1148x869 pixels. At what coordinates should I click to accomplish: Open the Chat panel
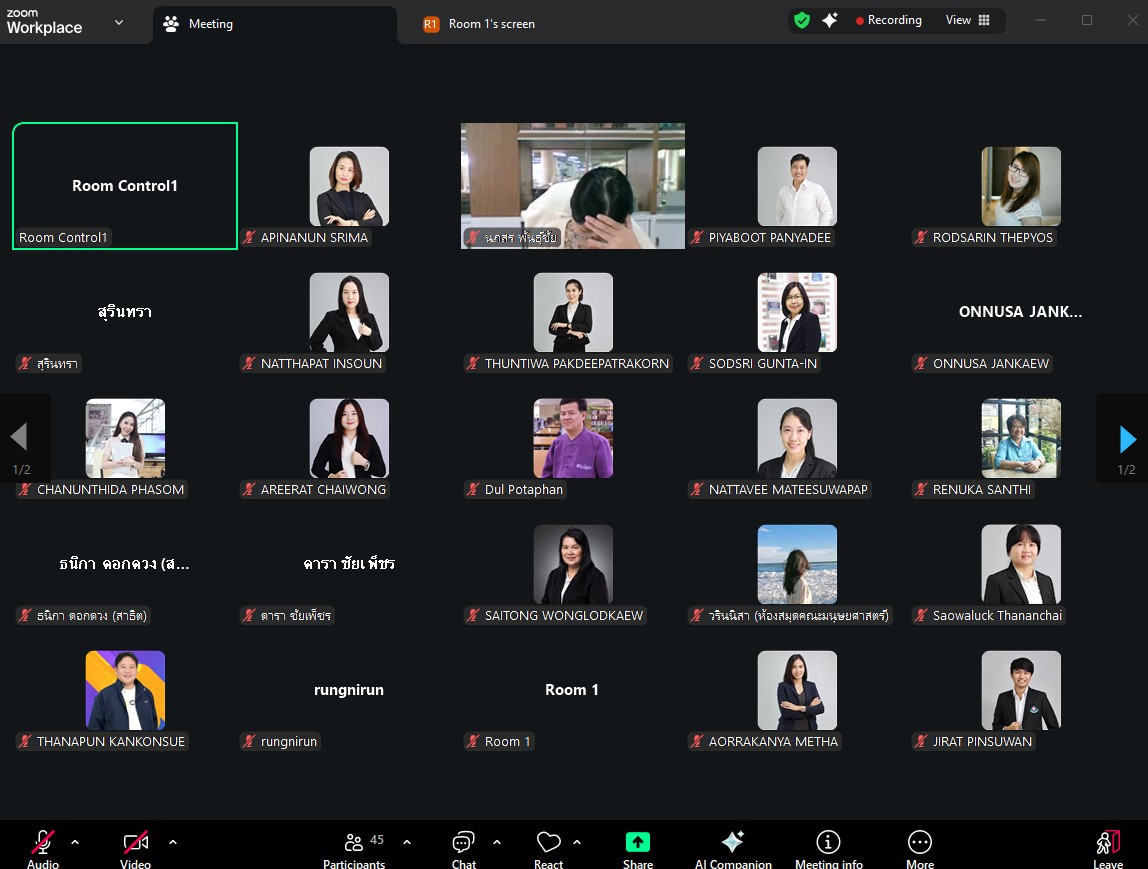click(463, 847)
